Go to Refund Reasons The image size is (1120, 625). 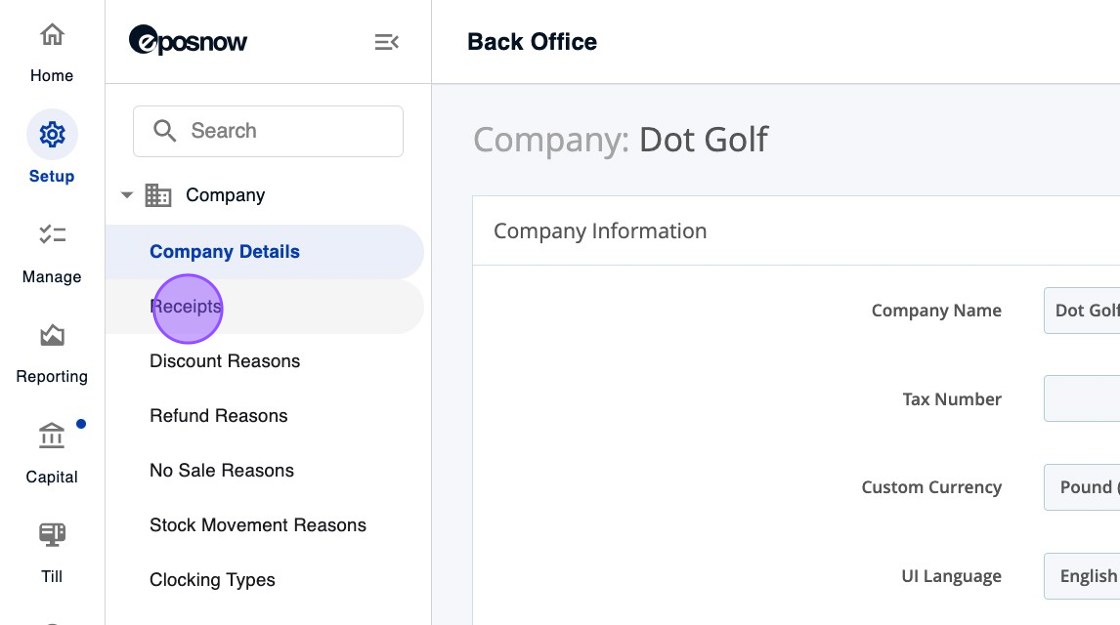[x=219, y=416]
